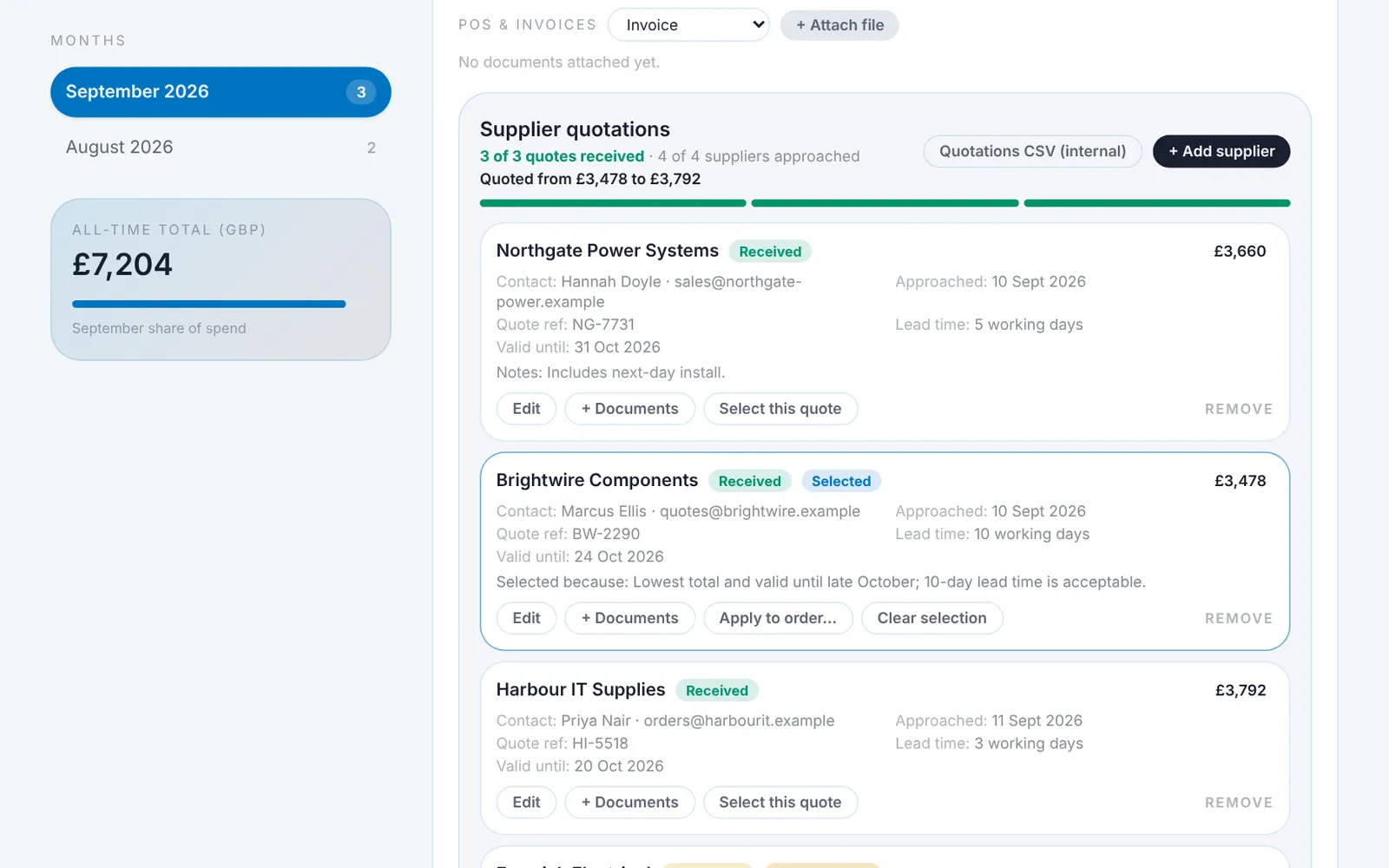Switch to August 2026 month
The height and width of the screenshot is (868, 1389).
point(221,148)
